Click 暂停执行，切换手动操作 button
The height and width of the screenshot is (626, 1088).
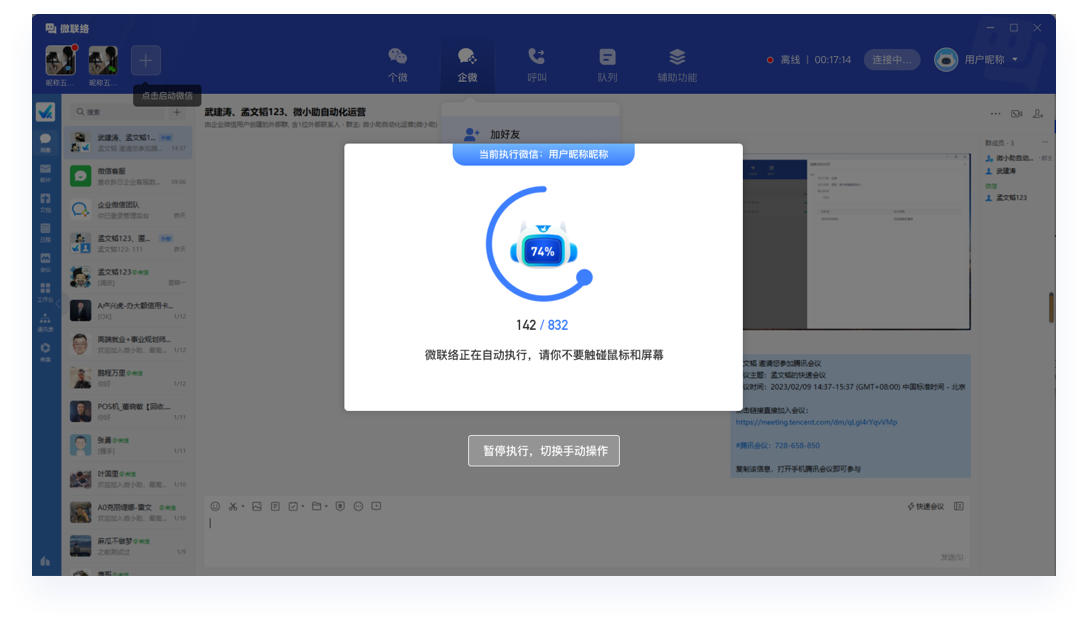pyautogui.click(x=544, y=451)
